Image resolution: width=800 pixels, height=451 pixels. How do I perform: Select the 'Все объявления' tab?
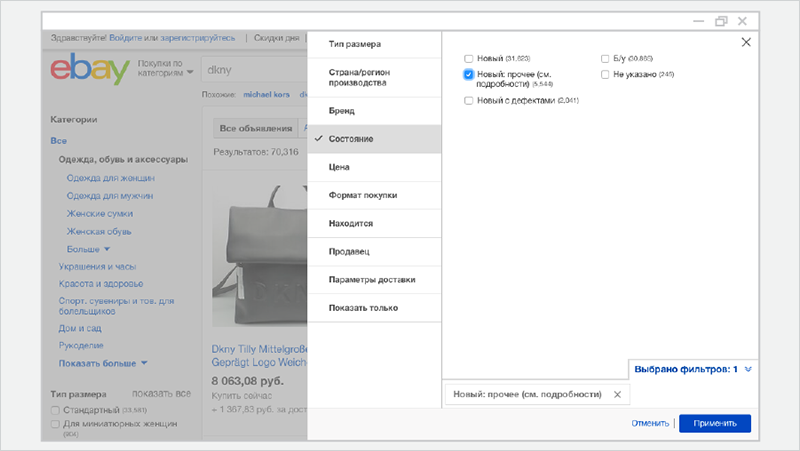256,129
